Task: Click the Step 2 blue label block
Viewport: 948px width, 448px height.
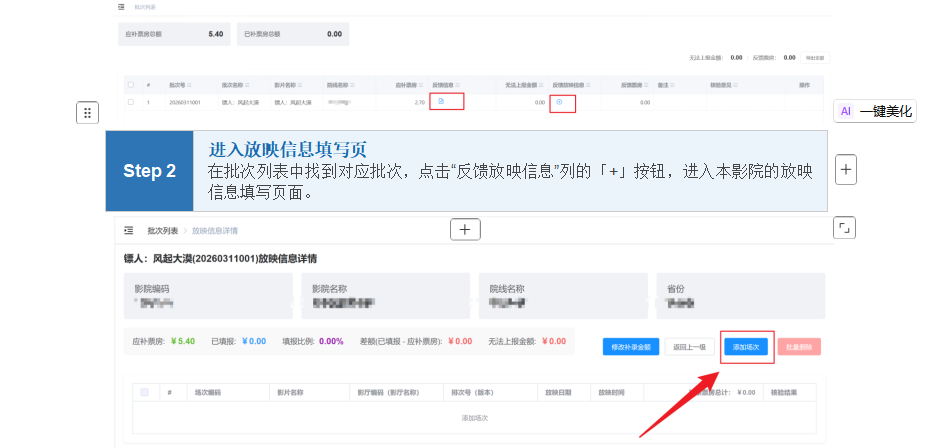Action: click(x=150, y=171)
